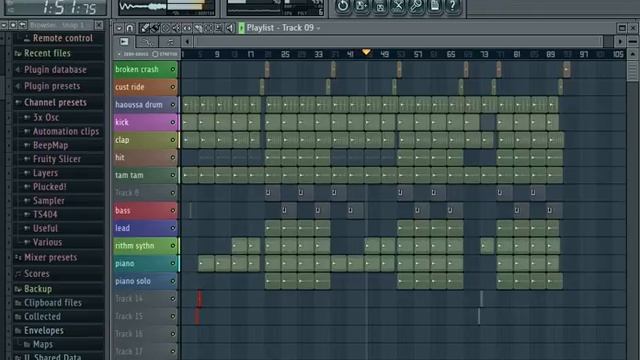This screenshot has height=360, width=640.
Task: Click the piano solo track name
Action: click(x=133, y=281)
